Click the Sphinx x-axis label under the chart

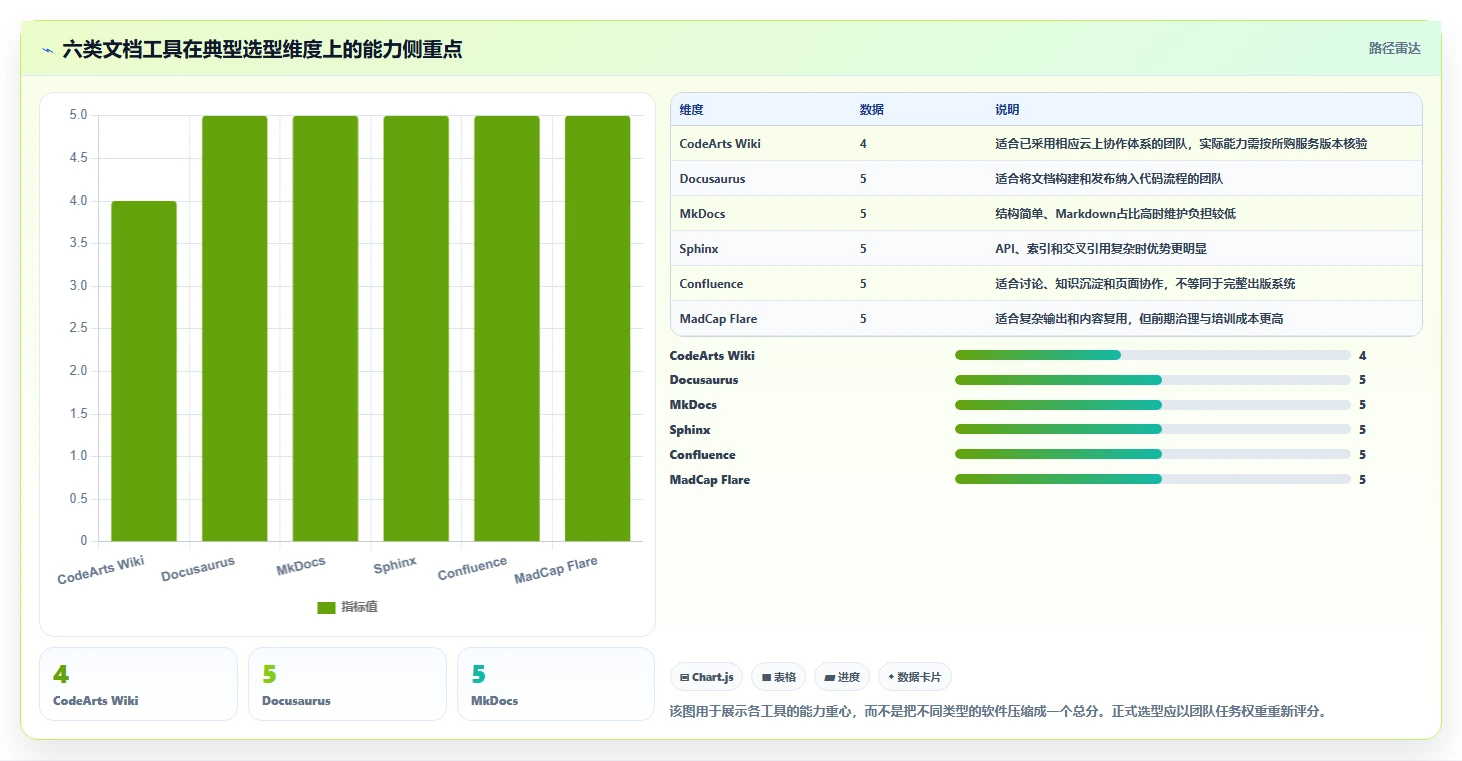(395, 565)
